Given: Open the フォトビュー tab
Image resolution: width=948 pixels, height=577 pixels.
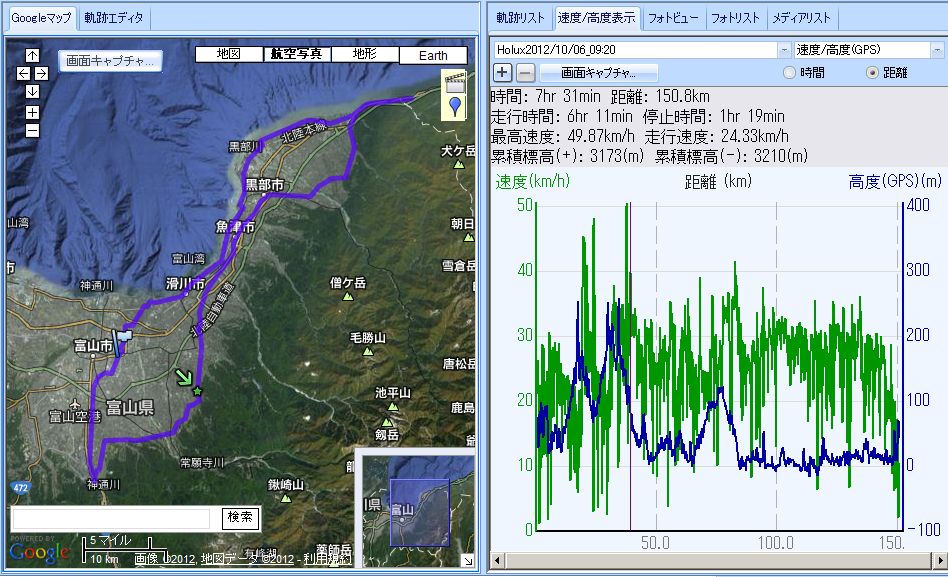Looking at the screenshot, I should (673, 18).
